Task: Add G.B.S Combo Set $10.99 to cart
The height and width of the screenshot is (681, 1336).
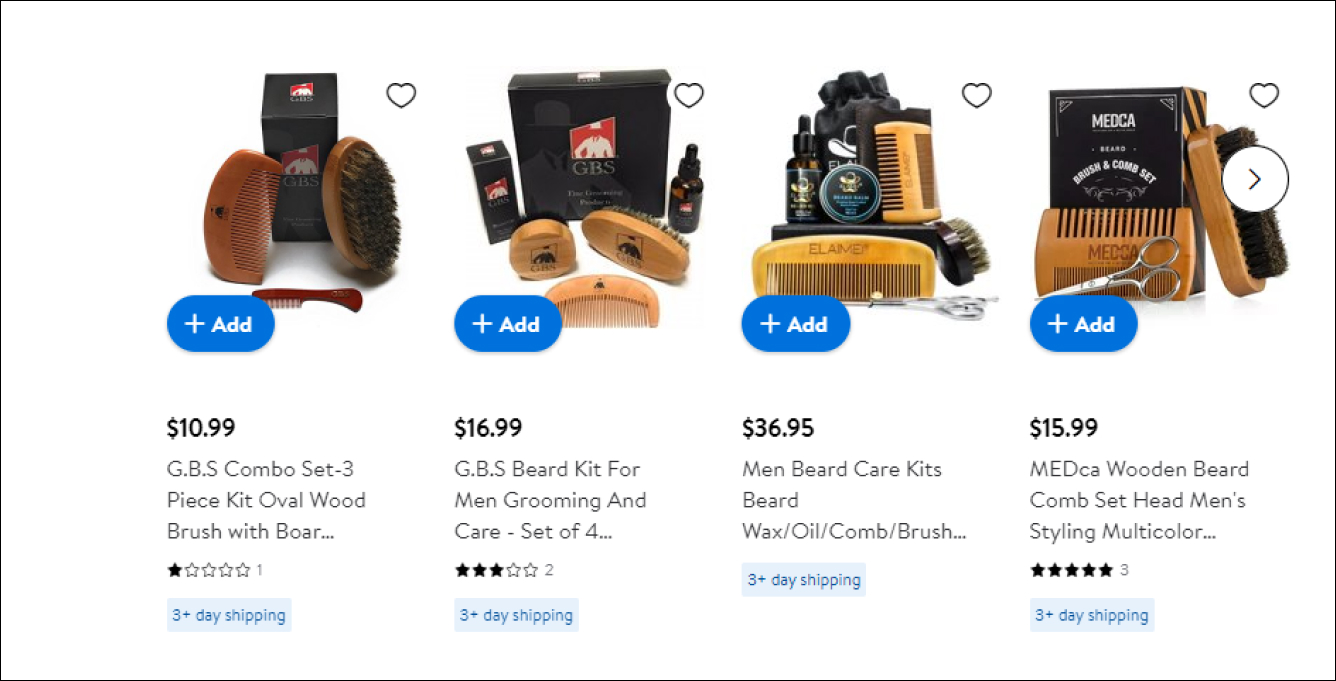Action: pos(220,324)
